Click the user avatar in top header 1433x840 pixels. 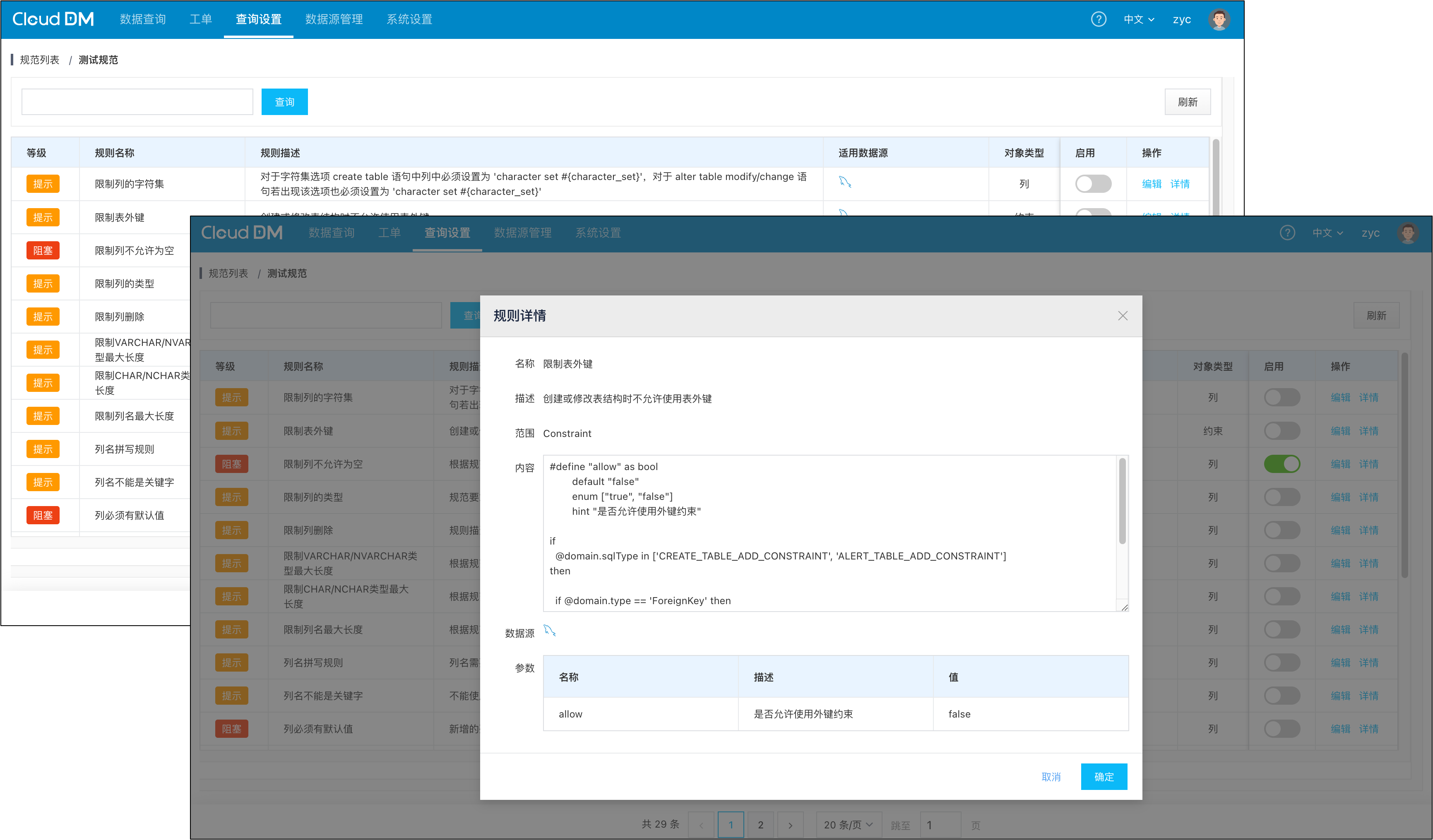point(1218,19)
